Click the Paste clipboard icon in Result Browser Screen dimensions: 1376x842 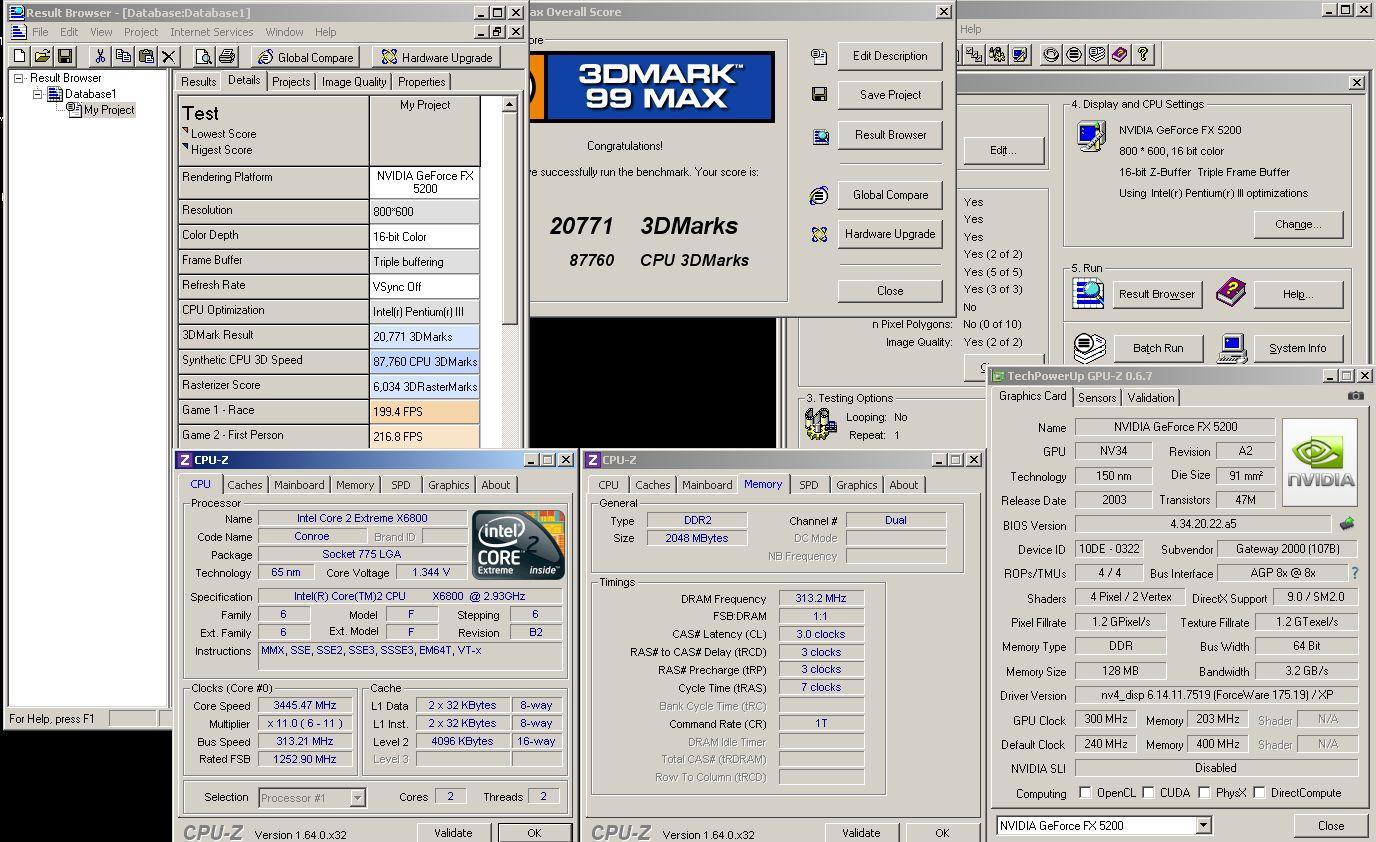pyautogui.click(x=146, y=57)
